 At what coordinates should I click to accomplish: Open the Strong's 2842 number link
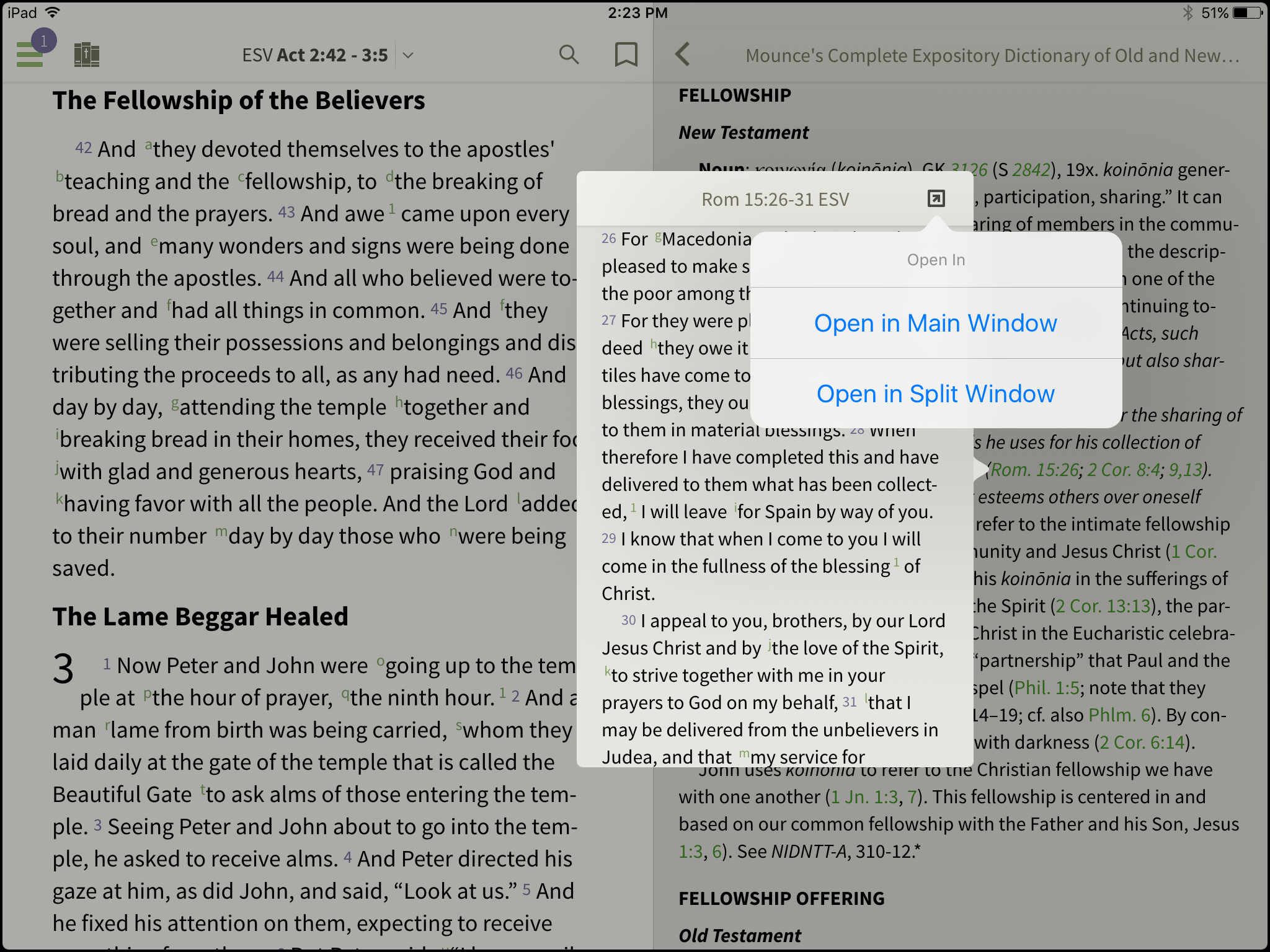1032,170
